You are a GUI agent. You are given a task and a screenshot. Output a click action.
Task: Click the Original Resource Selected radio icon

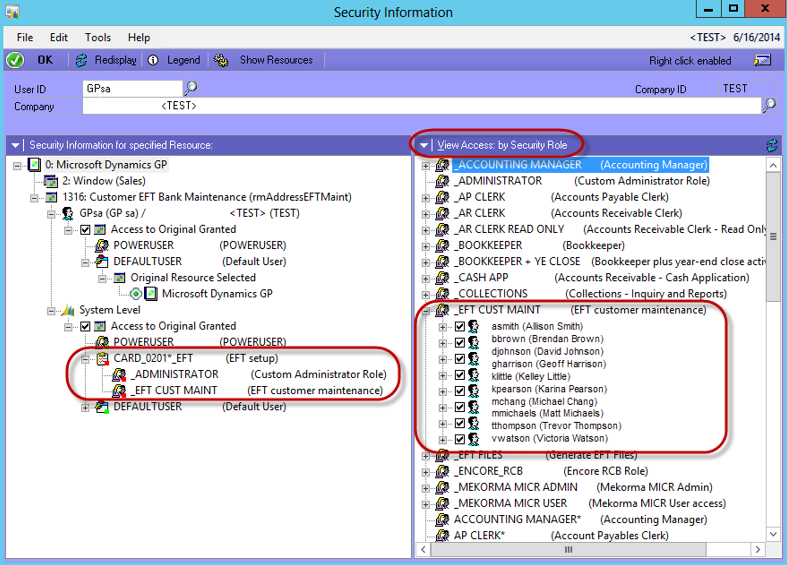pyautogui.click(x=136, y=294)
